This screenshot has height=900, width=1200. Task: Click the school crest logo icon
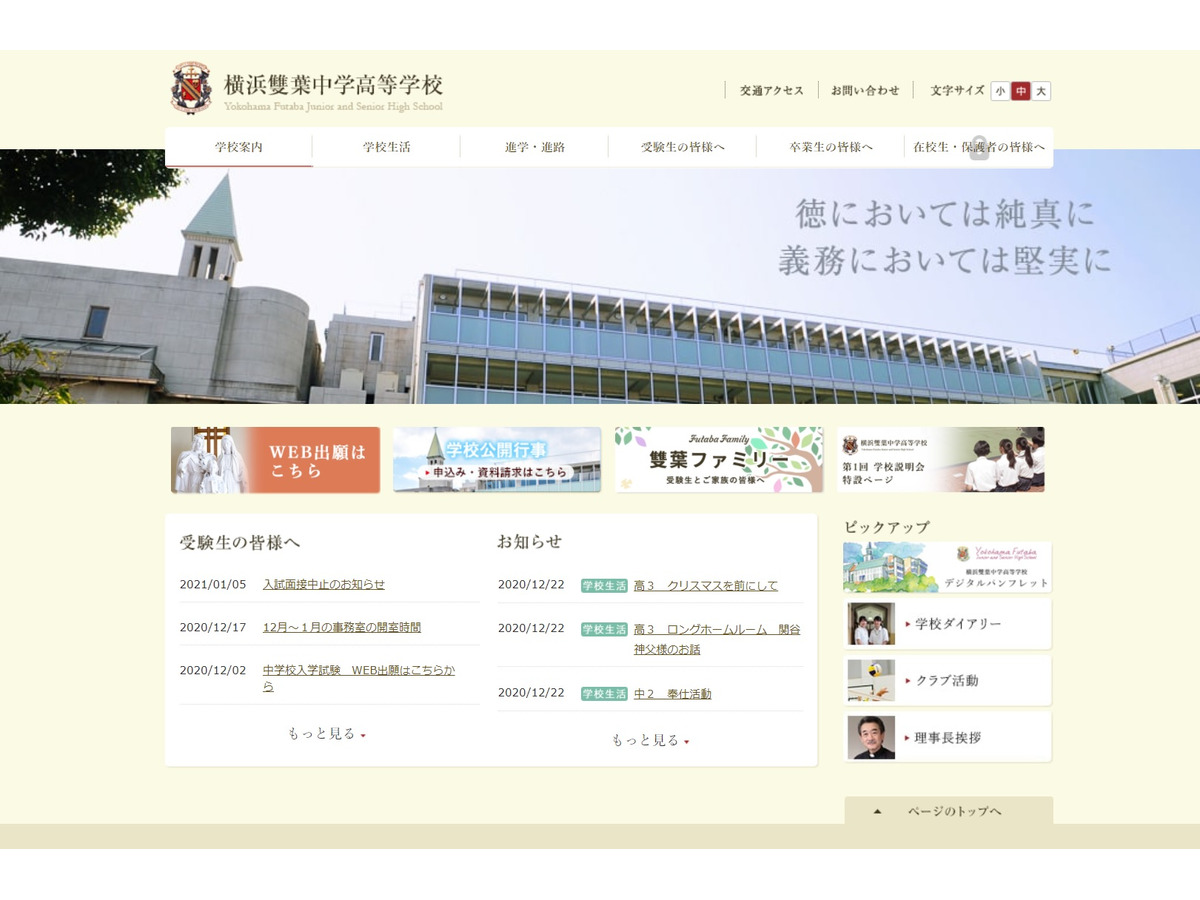coord(191,88)
